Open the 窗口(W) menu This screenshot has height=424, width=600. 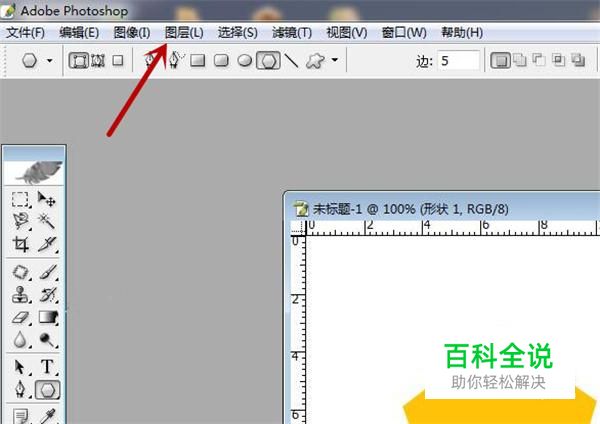pyautogui.click(x=404, y=33)
